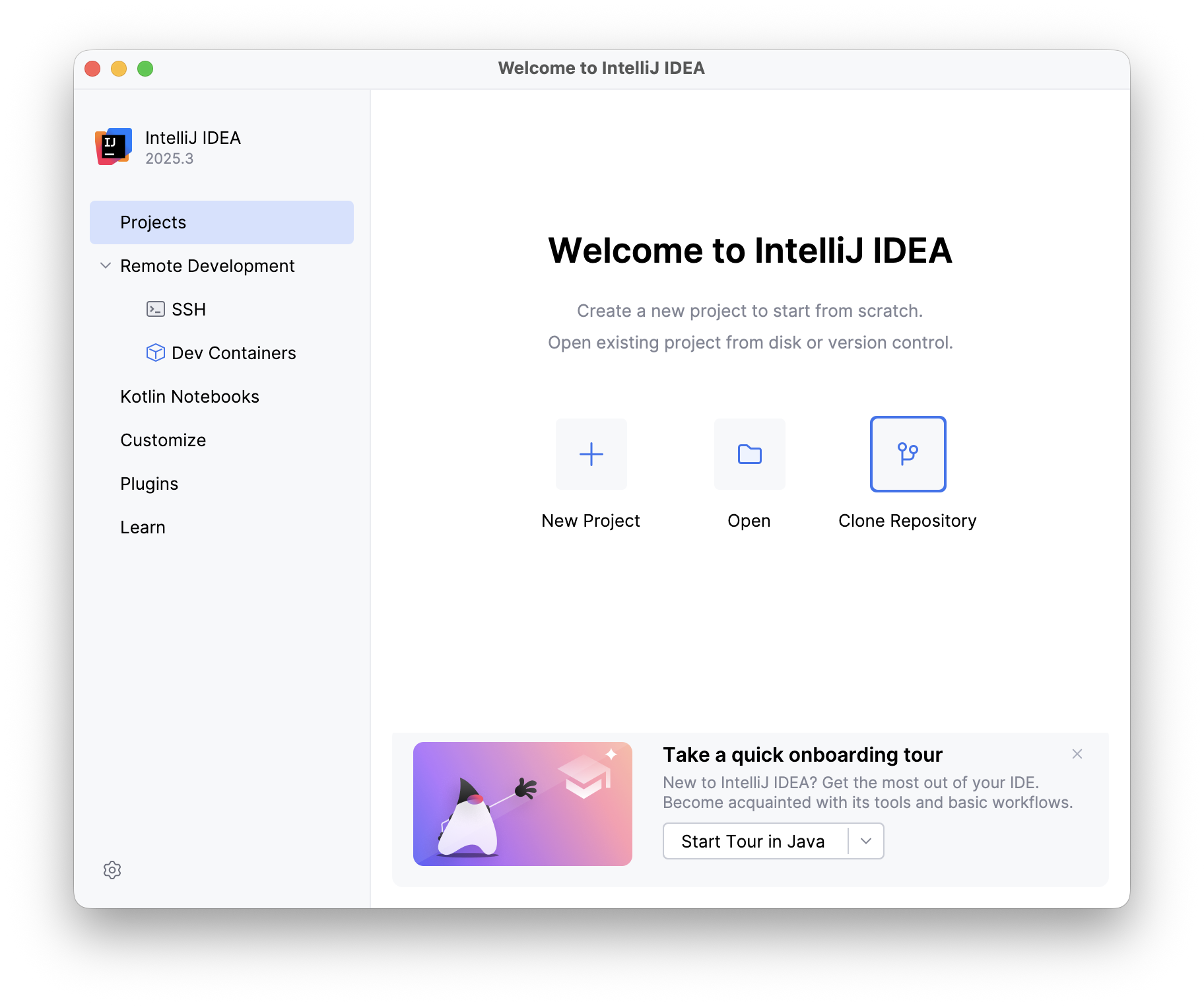Select the Projects tab
Screen dimensions: 1204x1006
(152, 222)
